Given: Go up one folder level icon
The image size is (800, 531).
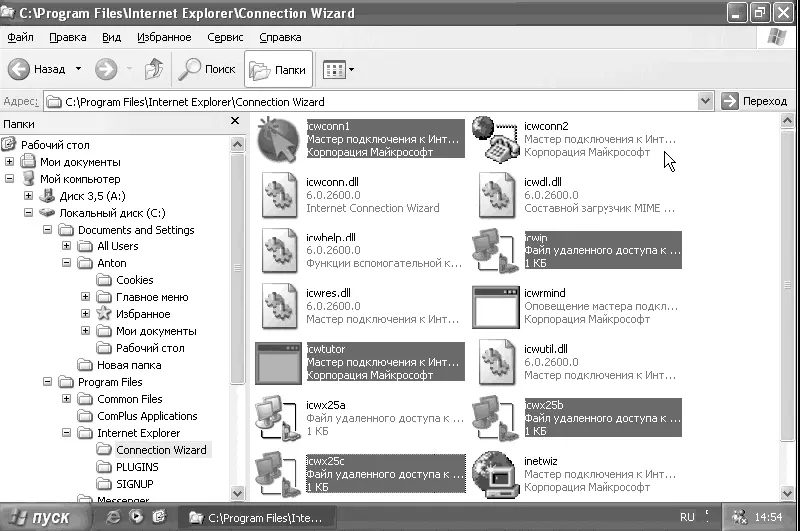Looking at the screenshot, I should click(154, 69).
